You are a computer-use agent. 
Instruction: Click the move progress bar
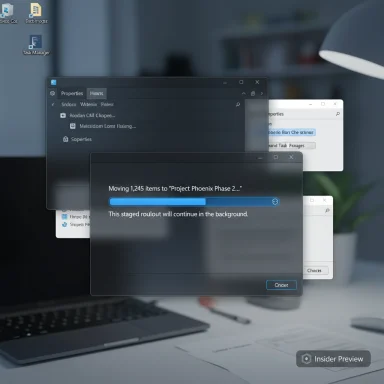pyautogui.click(x=194, y=201)
